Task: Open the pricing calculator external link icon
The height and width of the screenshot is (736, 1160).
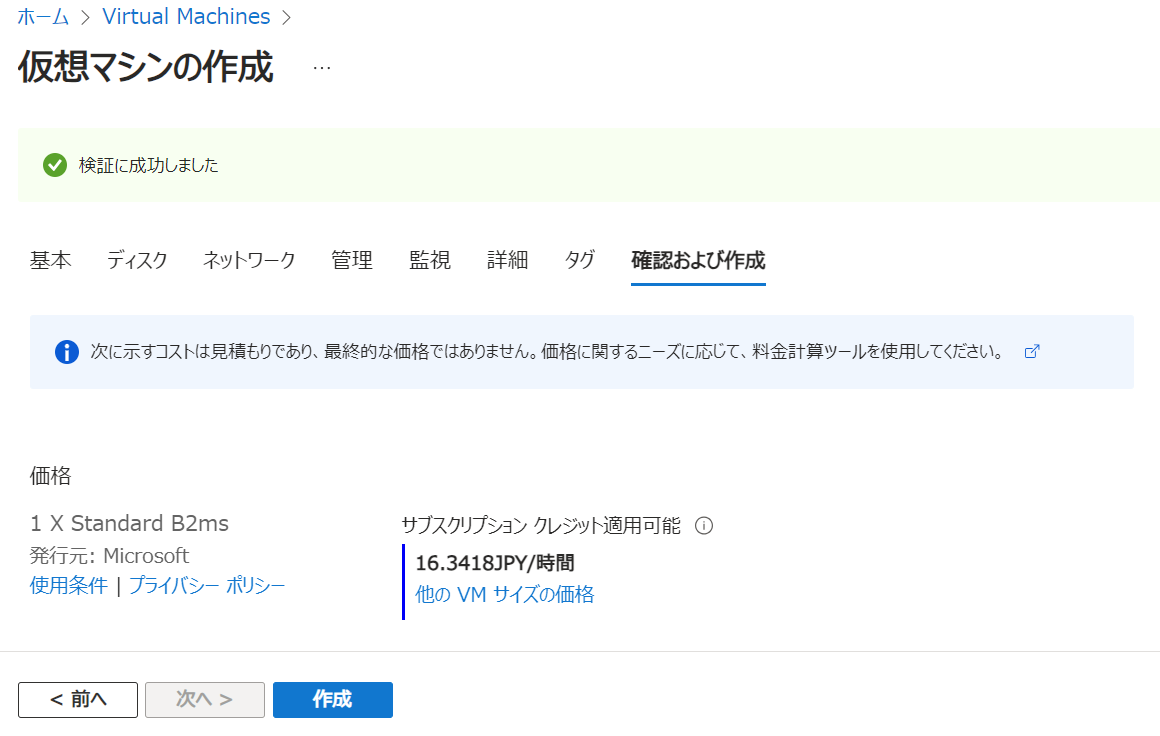Action: click(1033, 352)
